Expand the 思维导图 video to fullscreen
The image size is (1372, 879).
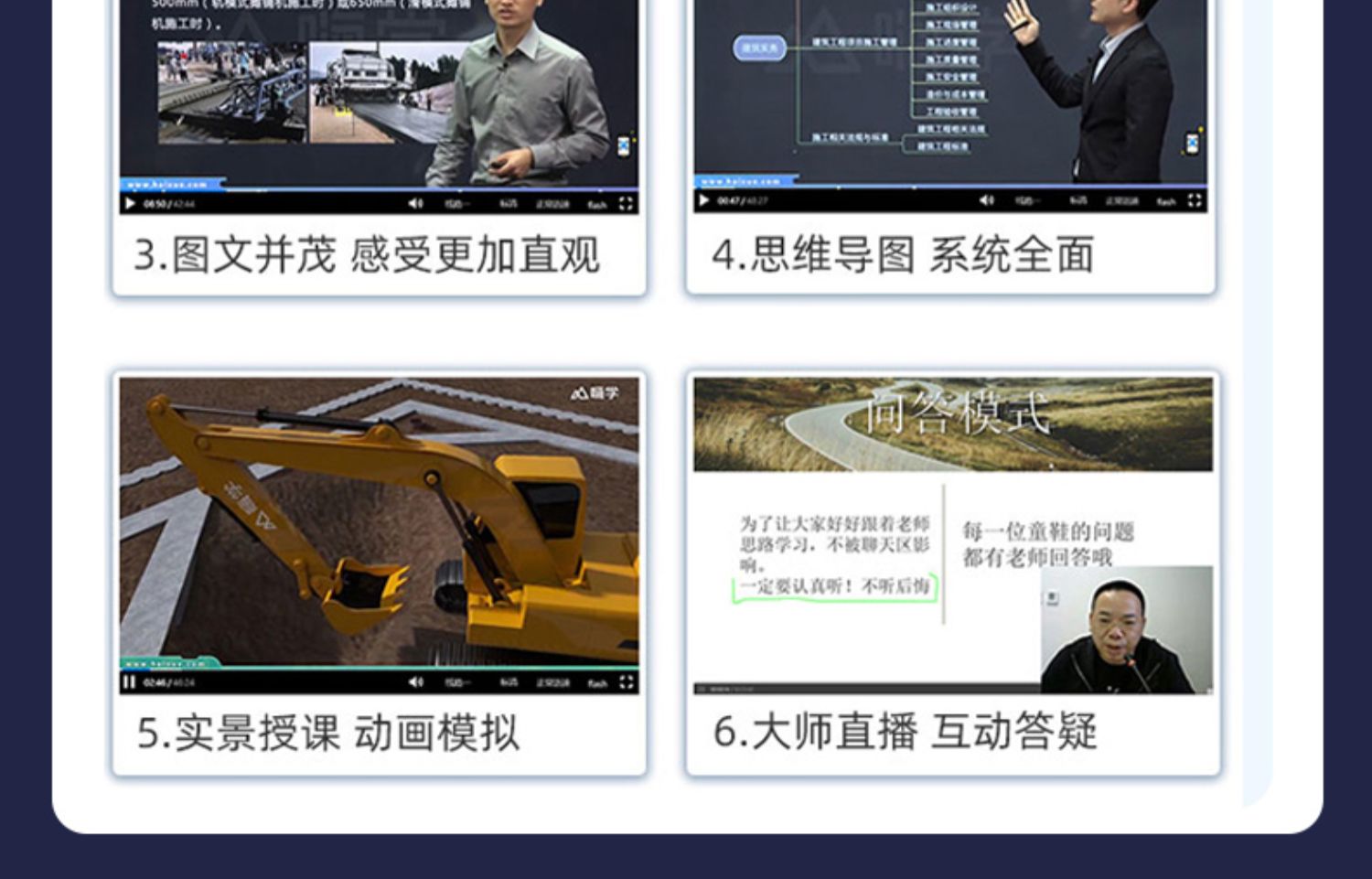(1195, 200)
